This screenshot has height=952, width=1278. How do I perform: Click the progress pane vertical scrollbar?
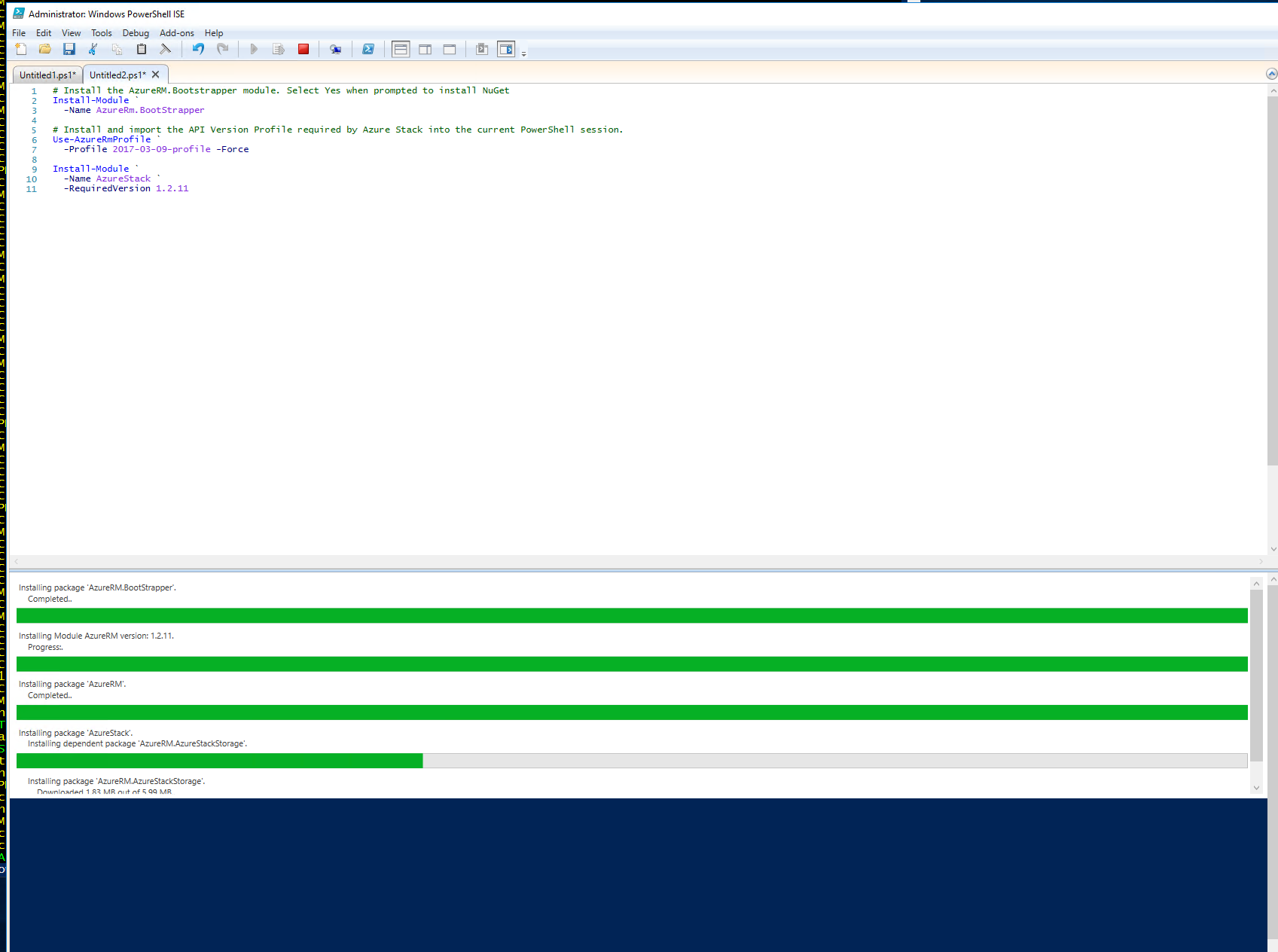pyautogui.click(x=1256, y=675)
